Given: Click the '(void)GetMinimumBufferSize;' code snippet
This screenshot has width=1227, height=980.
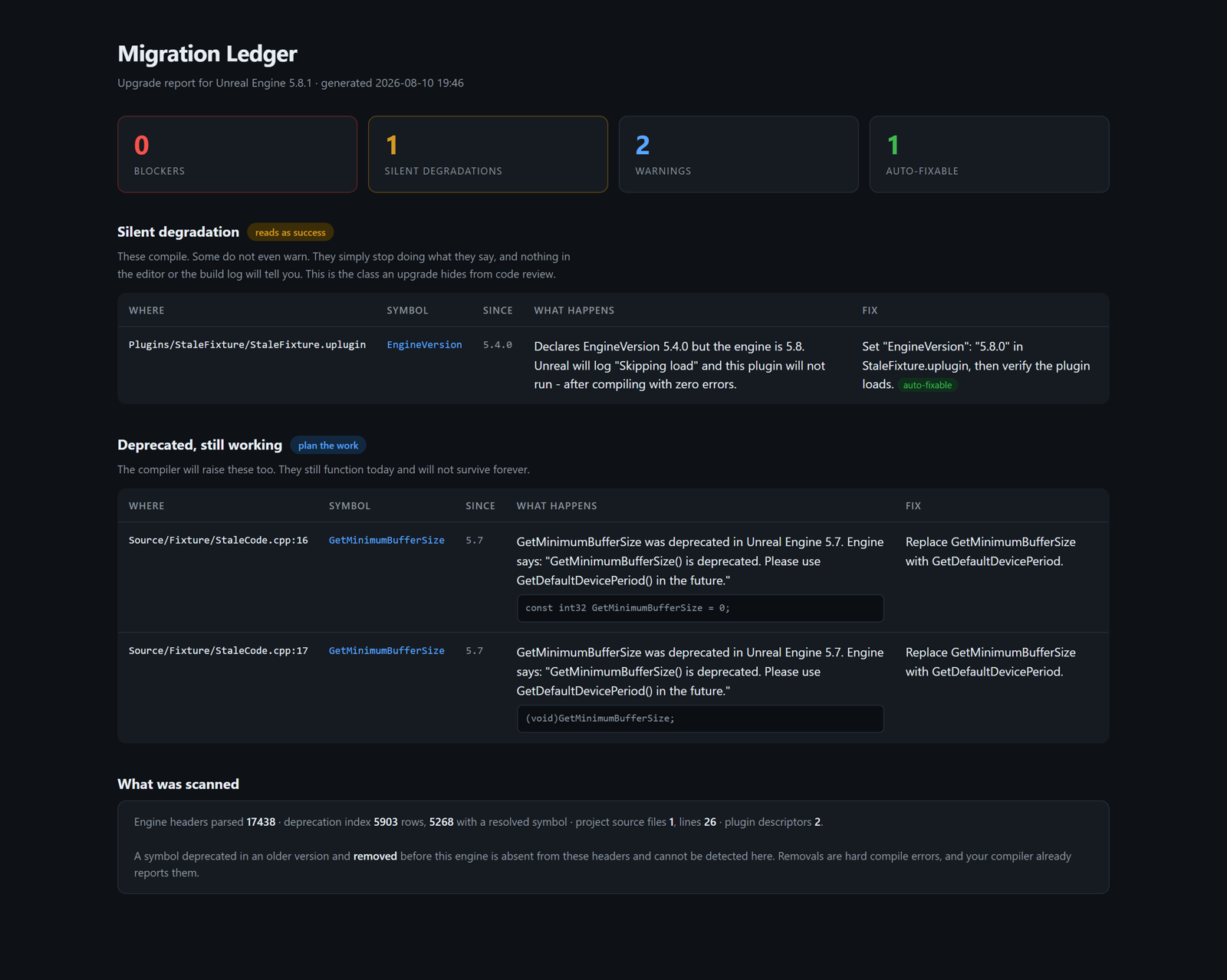Looking at the screenshot, I should point(700,719).
